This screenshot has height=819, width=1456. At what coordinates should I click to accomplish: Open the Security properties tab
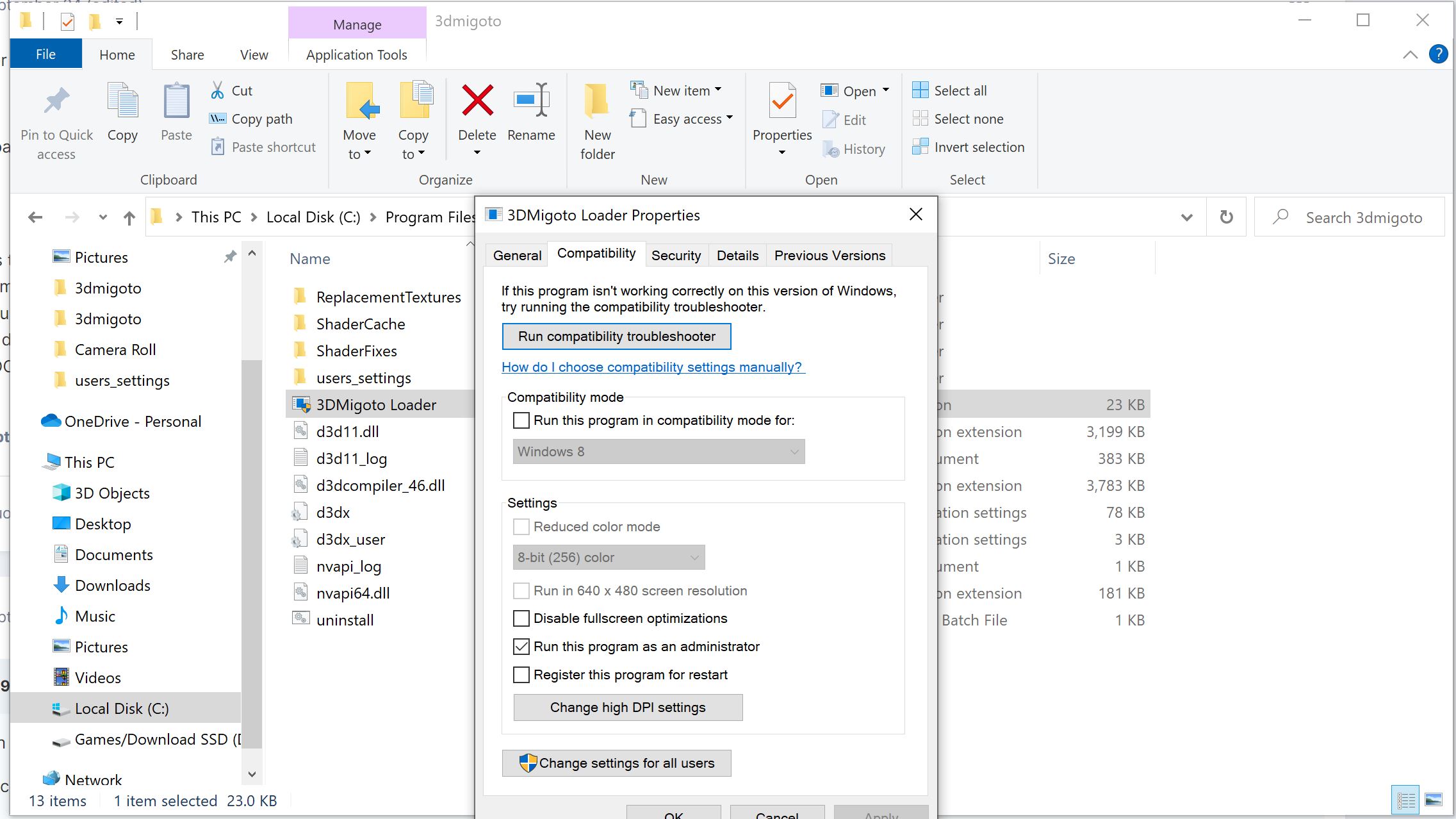click(x=676, y=255)
